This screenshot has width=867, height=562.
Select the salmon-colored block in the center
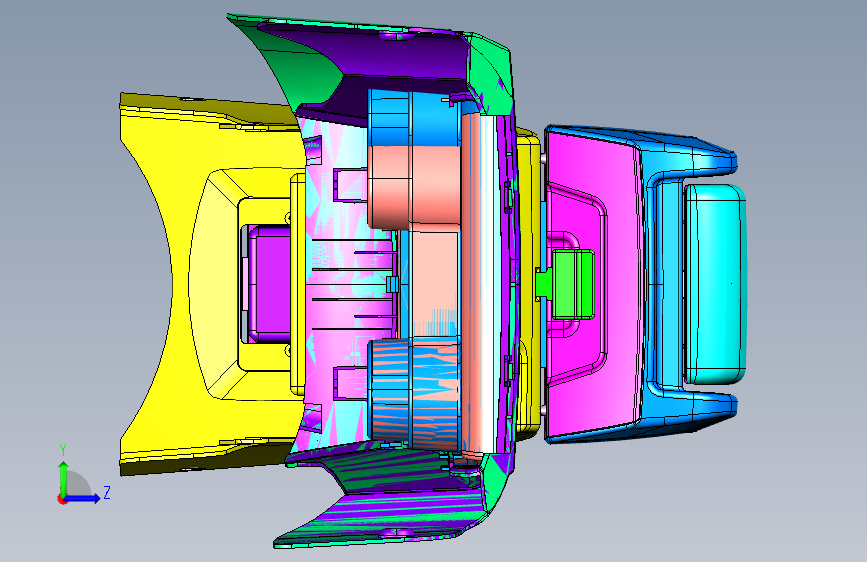coord(414,188)
